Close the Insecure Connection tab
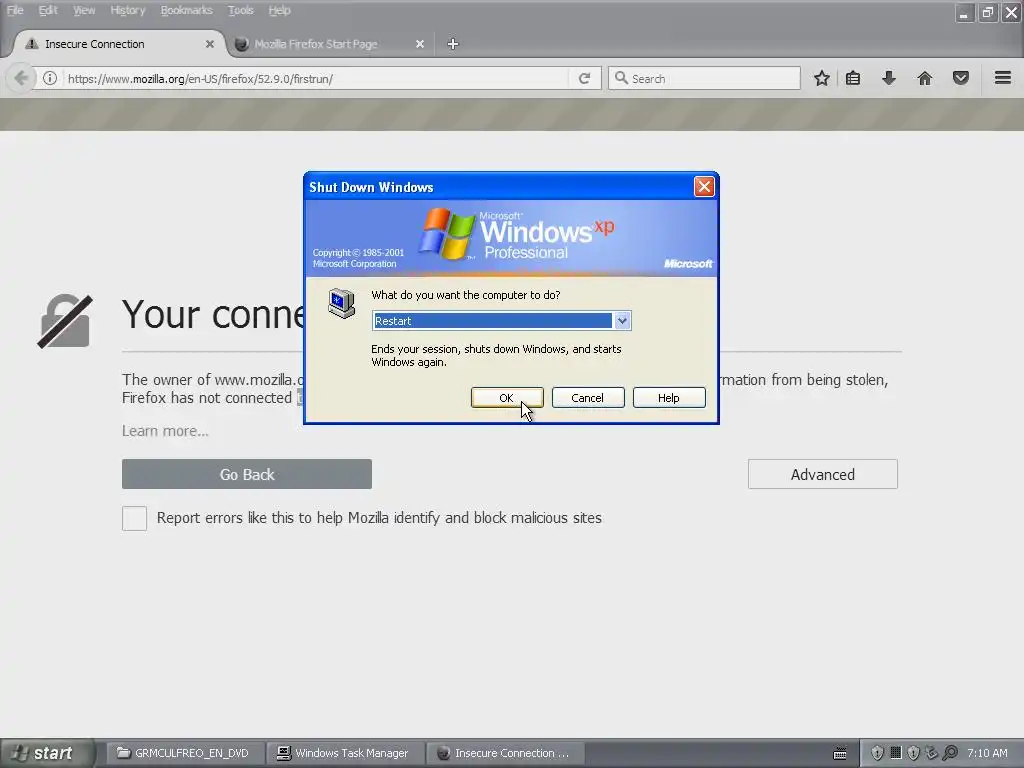This screenshot has width=1024, height=768. click(210, 44)
